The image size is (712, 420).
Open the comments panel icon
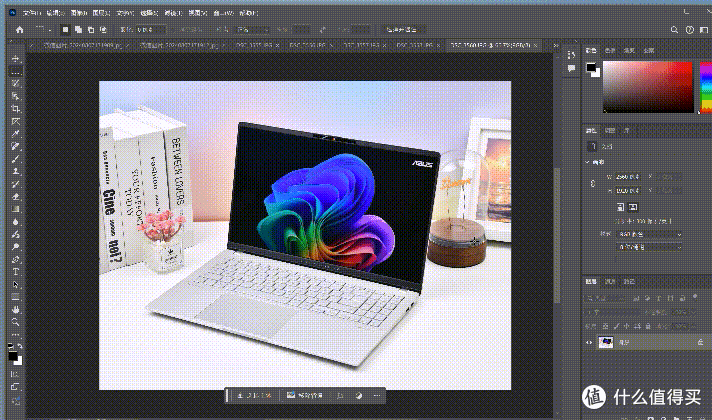571,68
